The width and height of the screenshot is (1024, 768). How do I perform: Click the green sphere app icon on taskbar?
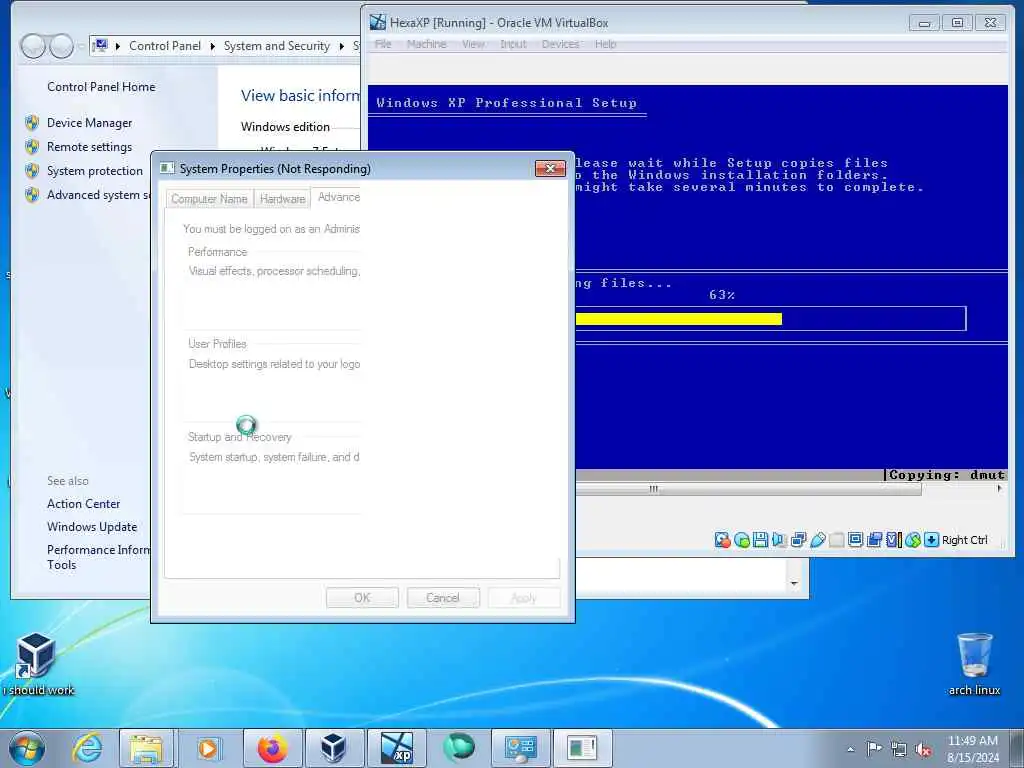(x=458, y=748)
